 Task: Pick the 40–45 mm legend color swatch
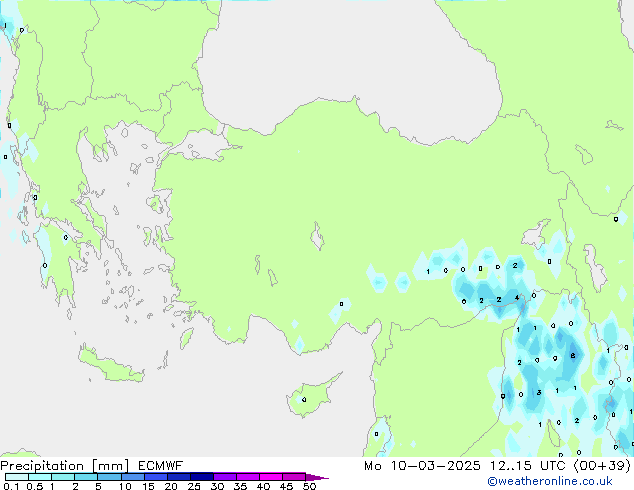click(x=271, y=477)
